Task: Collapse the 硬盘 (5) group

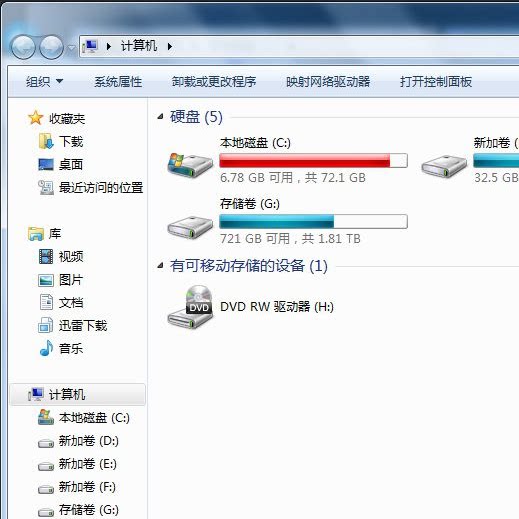Action: (160, 117)
